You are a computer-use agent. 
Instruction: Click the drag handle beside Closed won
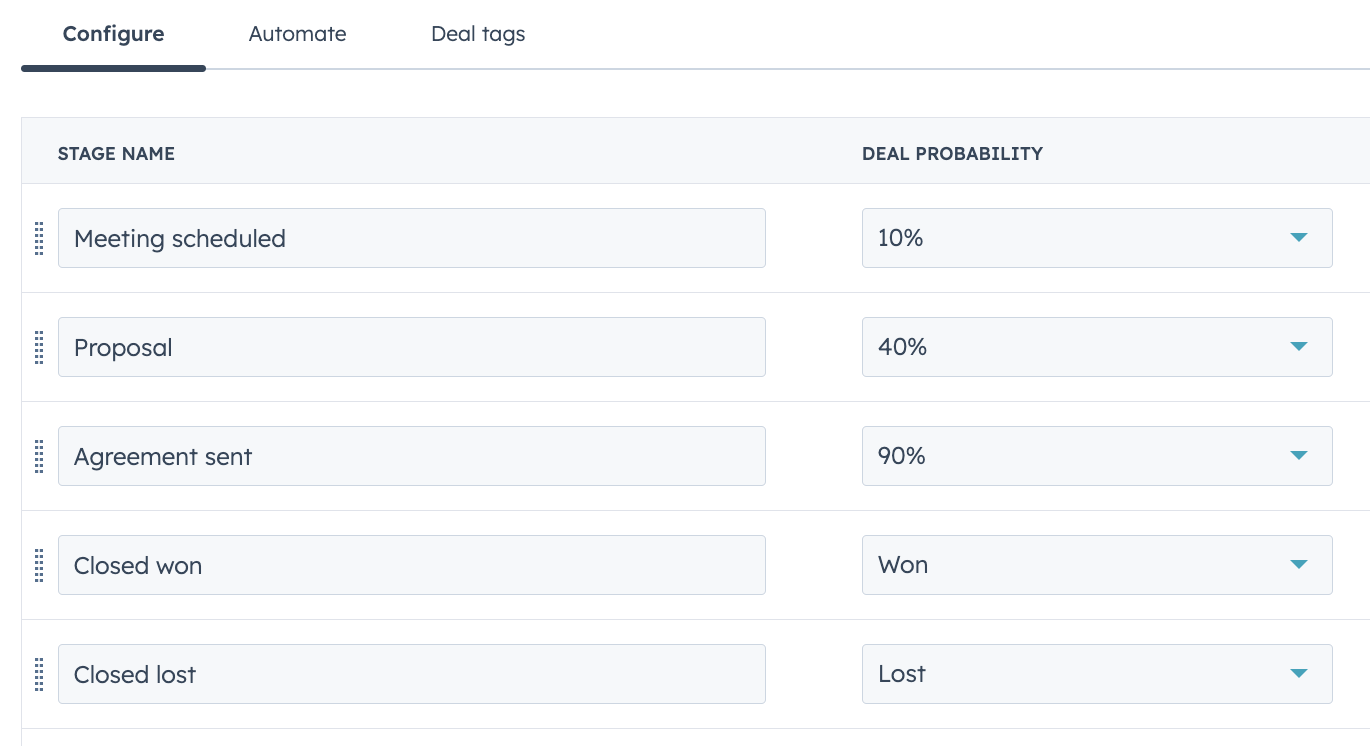tap(40, 565)
